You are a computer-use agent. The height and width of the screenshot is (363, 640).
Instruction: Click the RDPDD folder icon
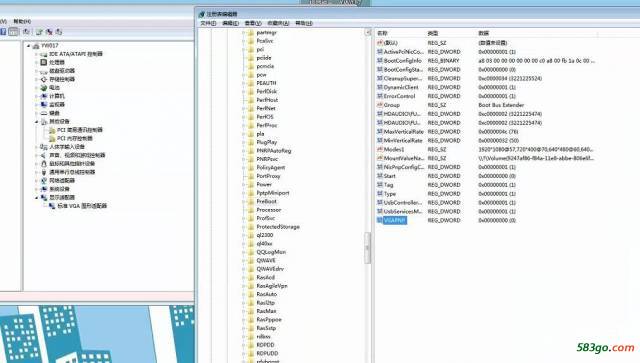click(251, 345)
